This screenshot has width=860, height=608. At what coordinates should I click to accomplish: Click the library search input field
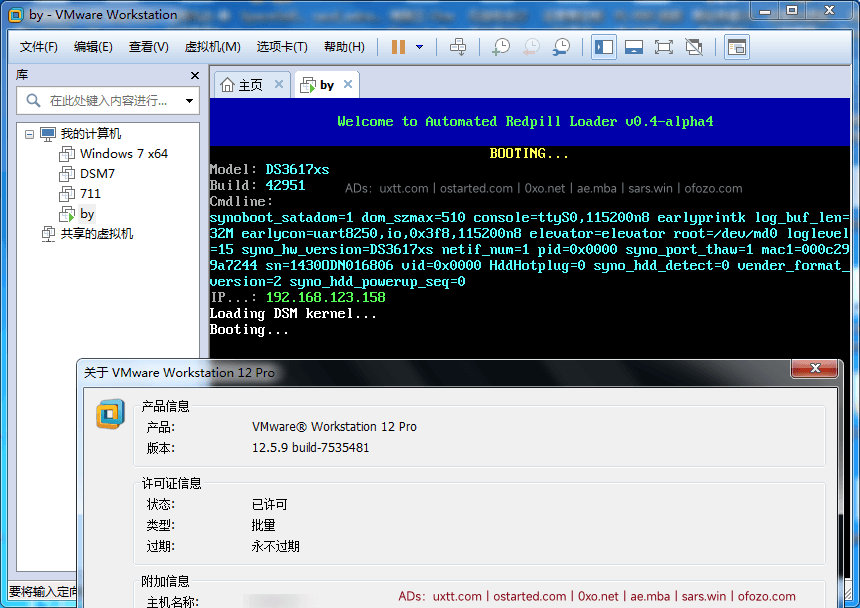tap(108, 101)
